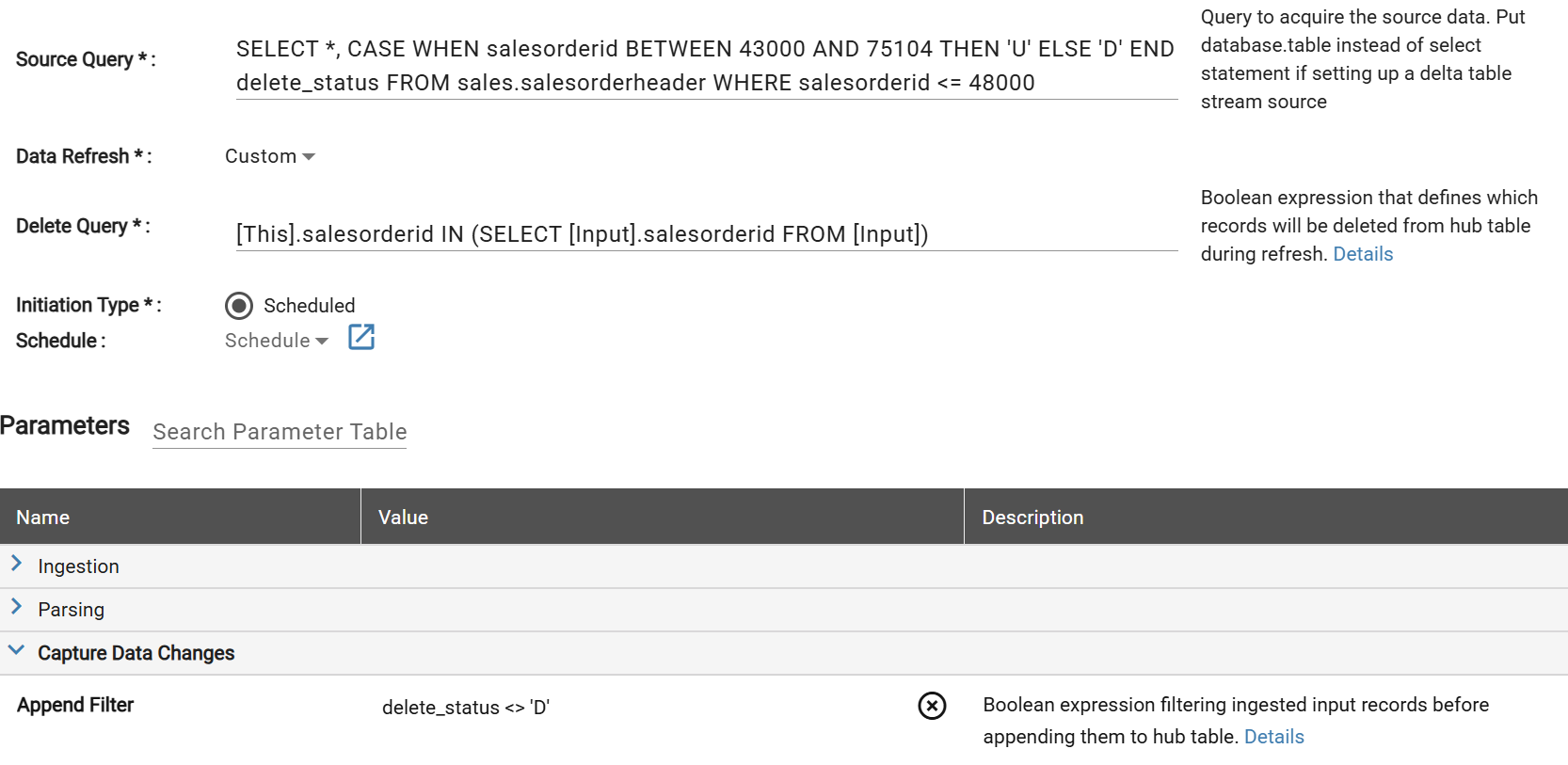Open Details link for Append Filter

[x=1273, y=737]
